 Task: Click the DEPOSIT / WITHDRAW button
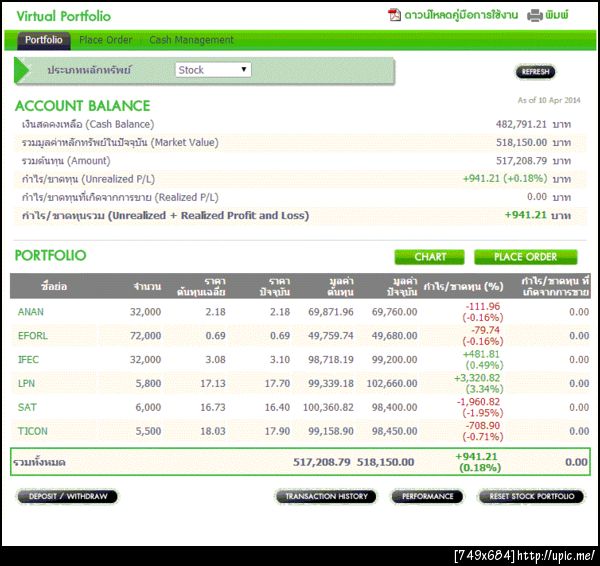(68, 496)
